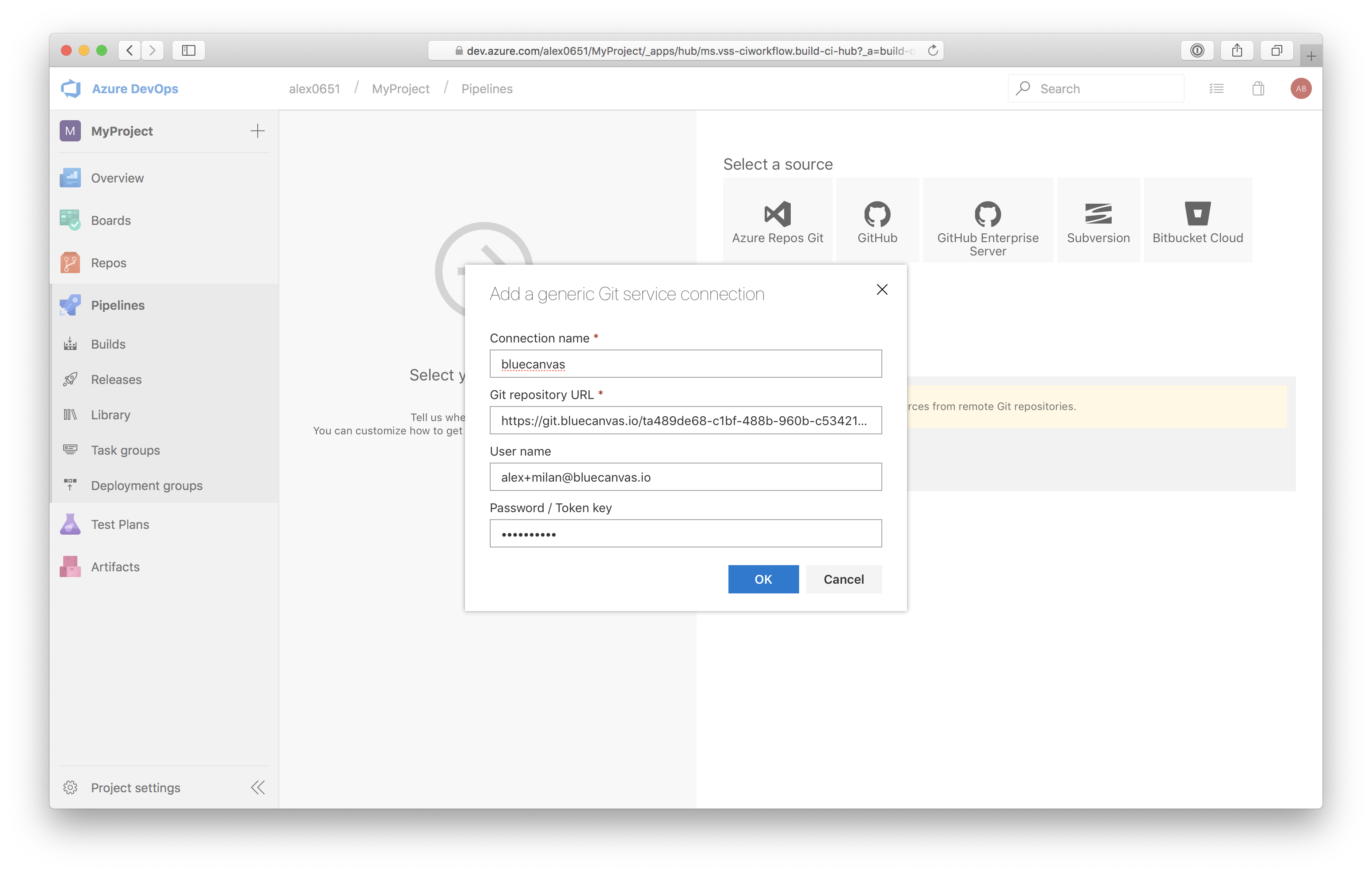Open the Releases menu item
Viewport: 1372px width, 874px height.
(x=116, y=380)
